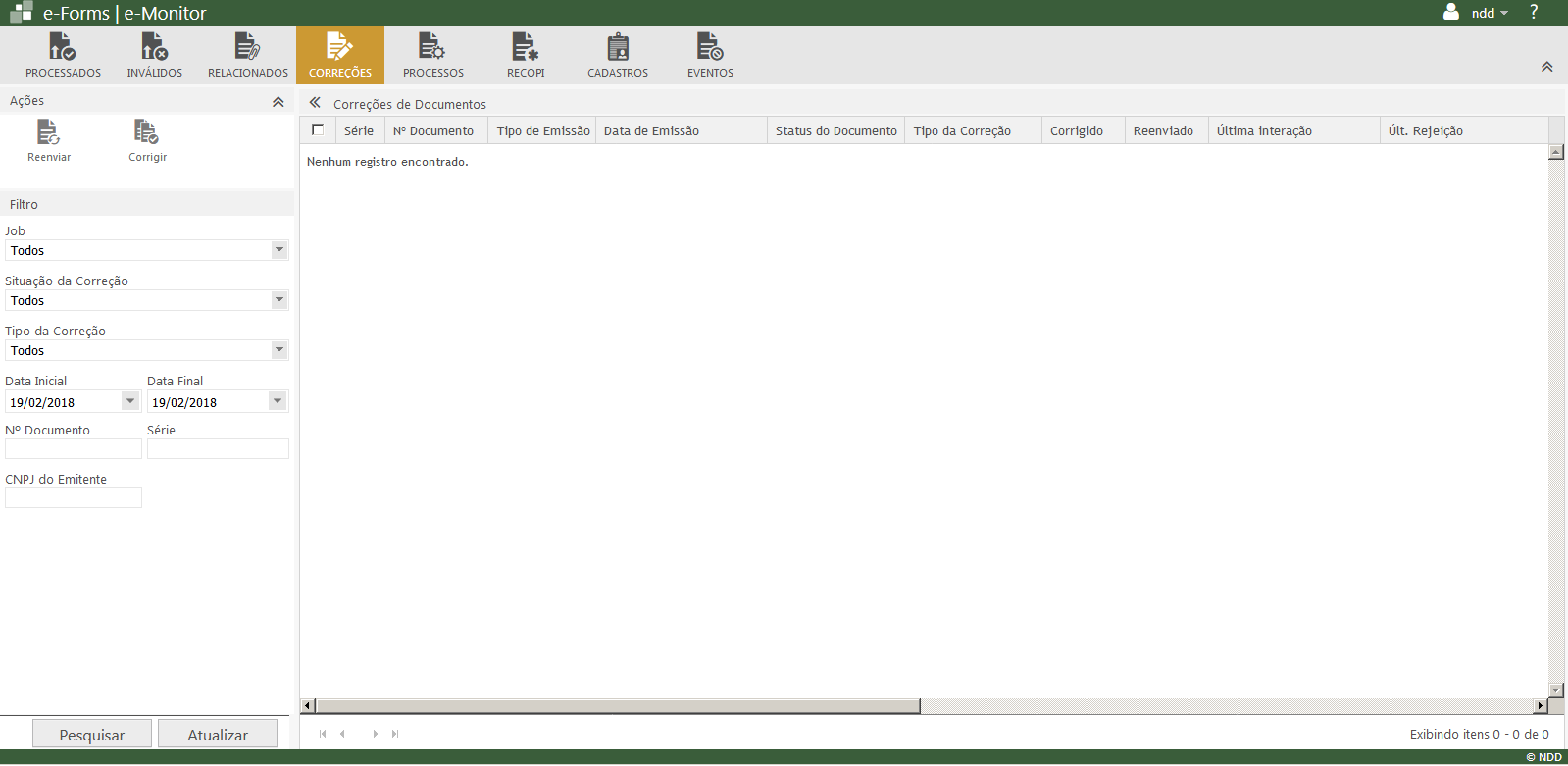Switch to the PROCESSOS tab label
This screenshot has width=1568, height=766.
tap(432, 73)
